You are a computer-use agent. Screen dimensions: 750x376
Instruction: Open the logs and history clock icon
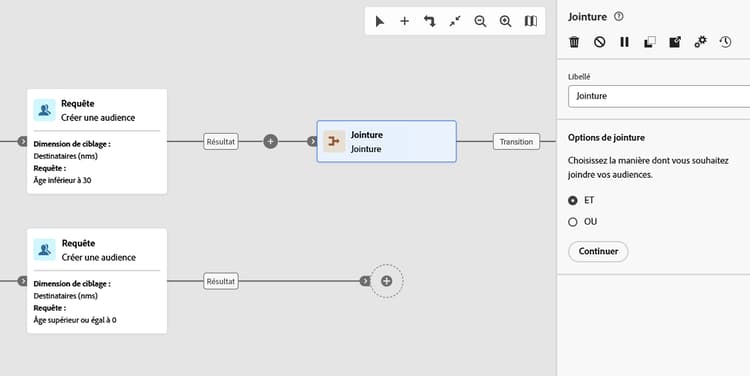coord(726,42)
